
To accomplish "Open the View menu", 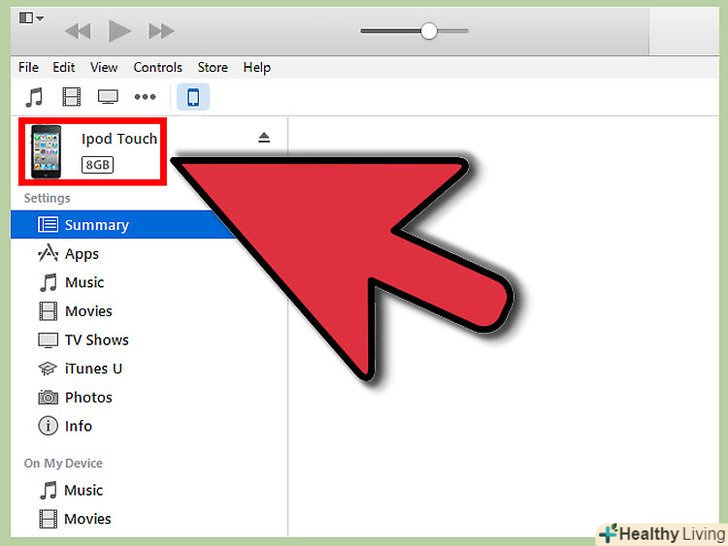I will click(x=104, y=67).
